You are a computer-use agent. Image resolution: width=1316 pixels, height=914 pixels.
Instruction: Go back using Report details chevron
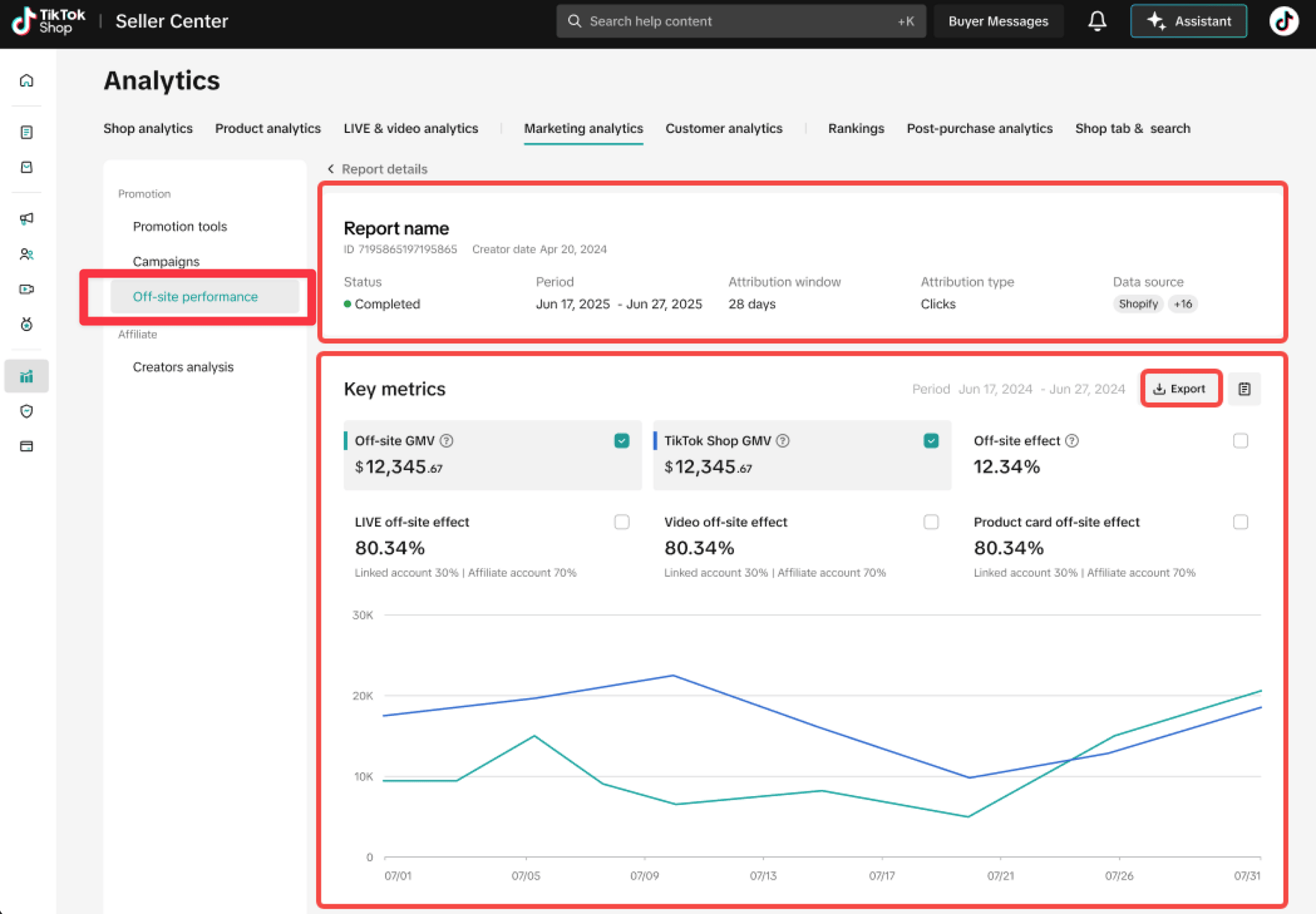[x=331, y=169]
